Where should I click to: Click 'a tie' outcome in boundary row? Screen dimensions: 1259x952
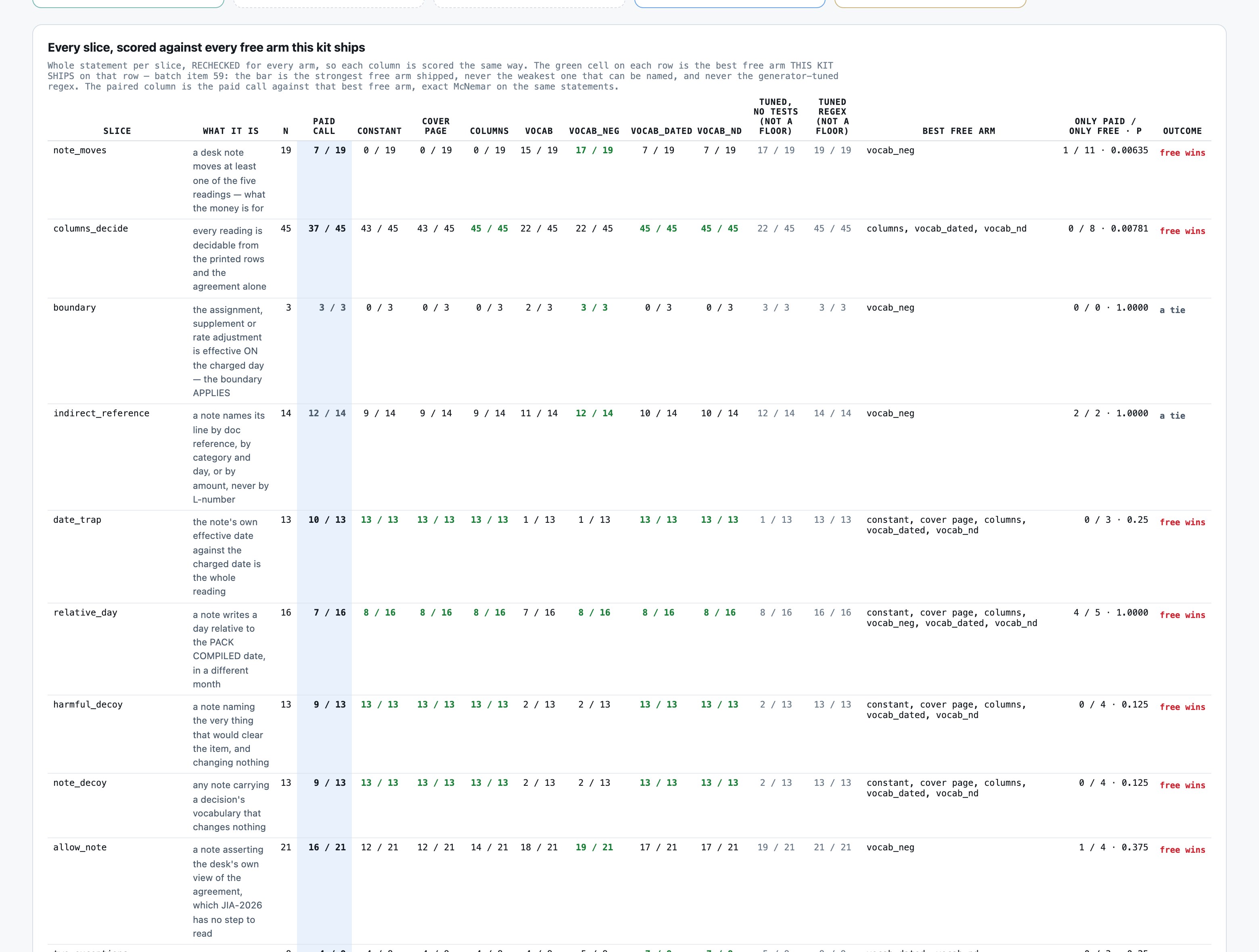pyautogui.click(x=1172, y=309)
